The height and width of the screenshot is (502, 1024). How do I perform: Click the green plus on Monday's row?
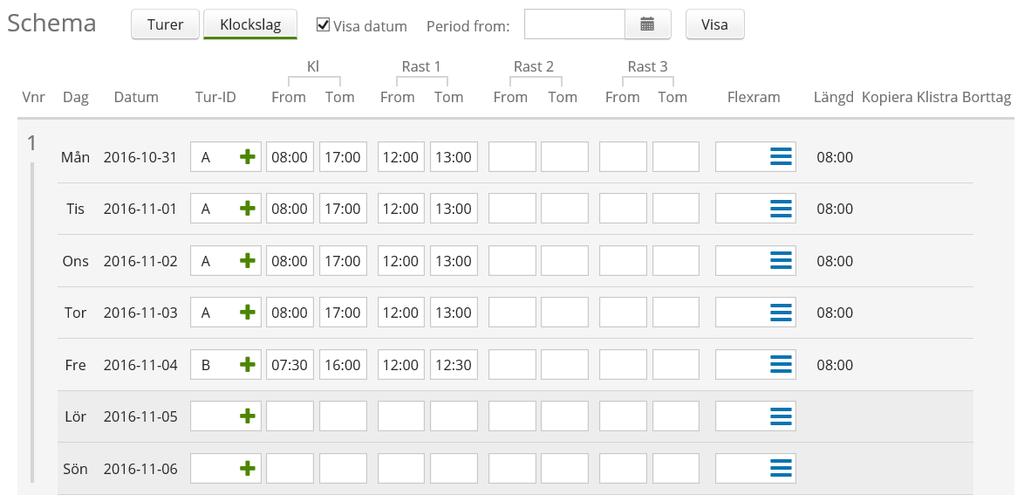[x=247, y=157]
